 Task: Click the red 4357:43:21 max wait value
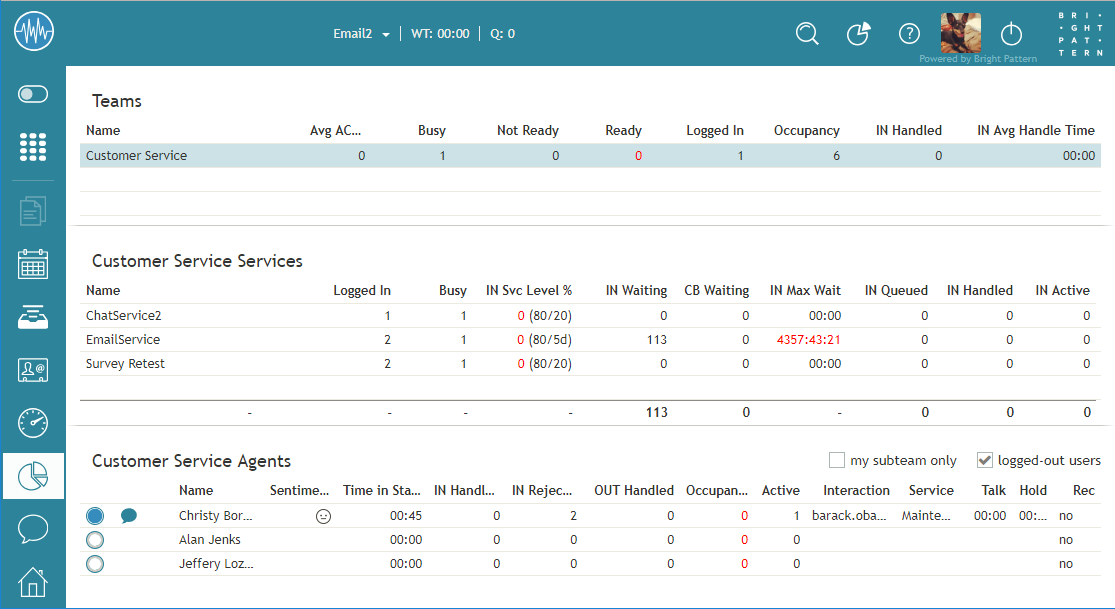pos(809,340)
